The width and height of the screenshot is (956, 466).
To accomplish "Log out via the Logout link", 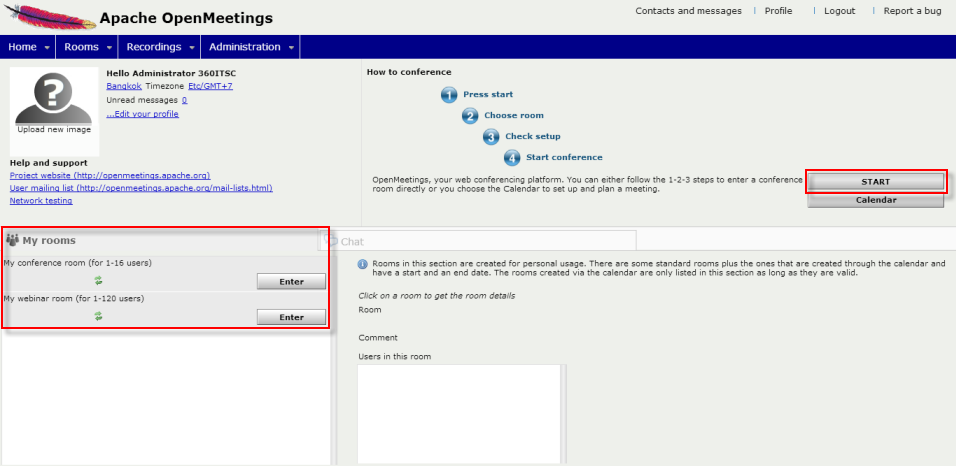I will click(x=840, y=11).
